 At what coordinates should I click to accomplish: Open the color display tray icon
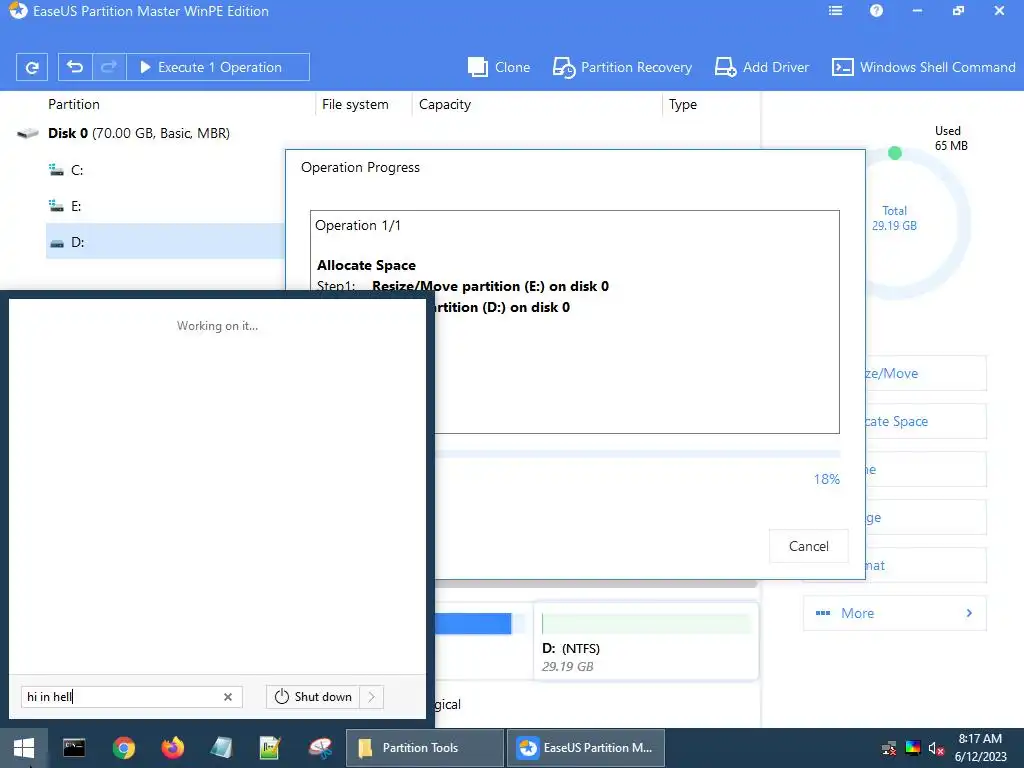[913, 748]
